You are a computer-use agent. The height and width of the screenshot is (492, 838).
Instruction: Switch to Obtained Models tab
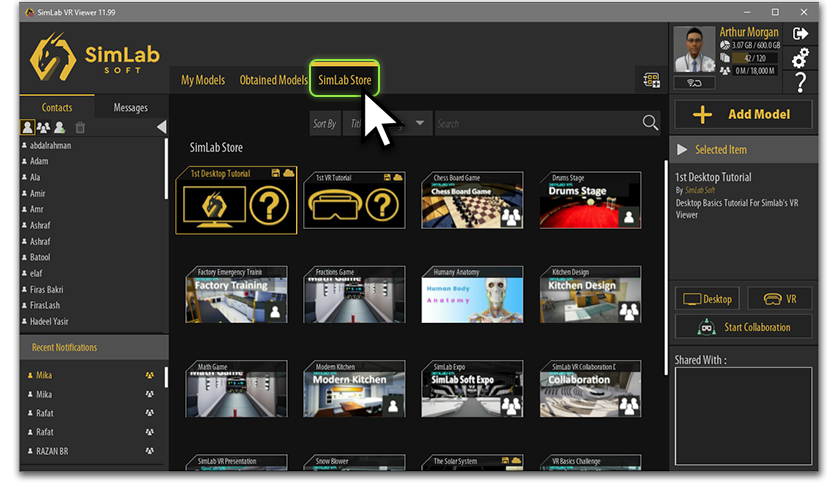(x=273, y=80)
